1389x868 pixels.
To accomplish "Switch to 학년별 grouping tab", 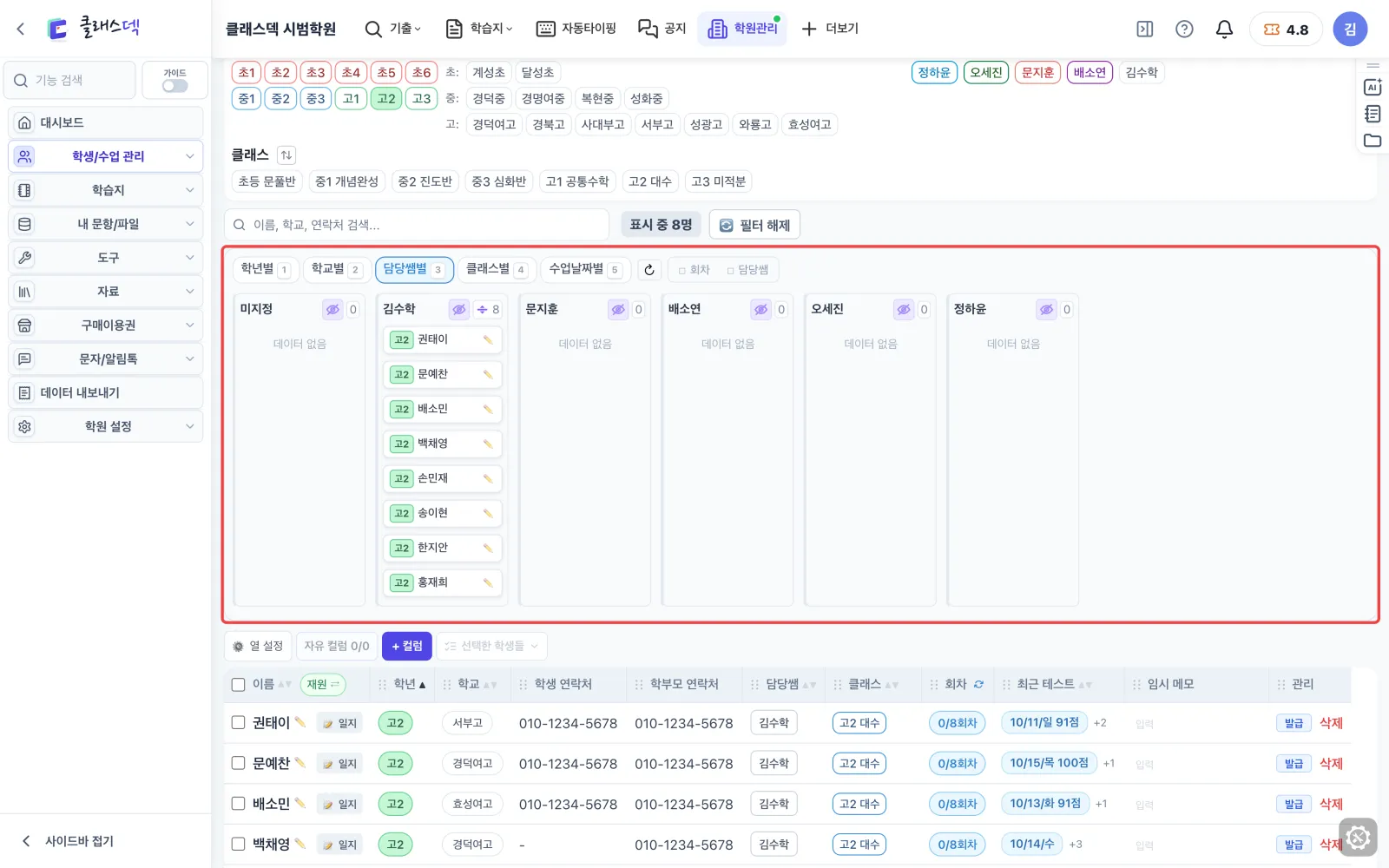I will (266, 269).
